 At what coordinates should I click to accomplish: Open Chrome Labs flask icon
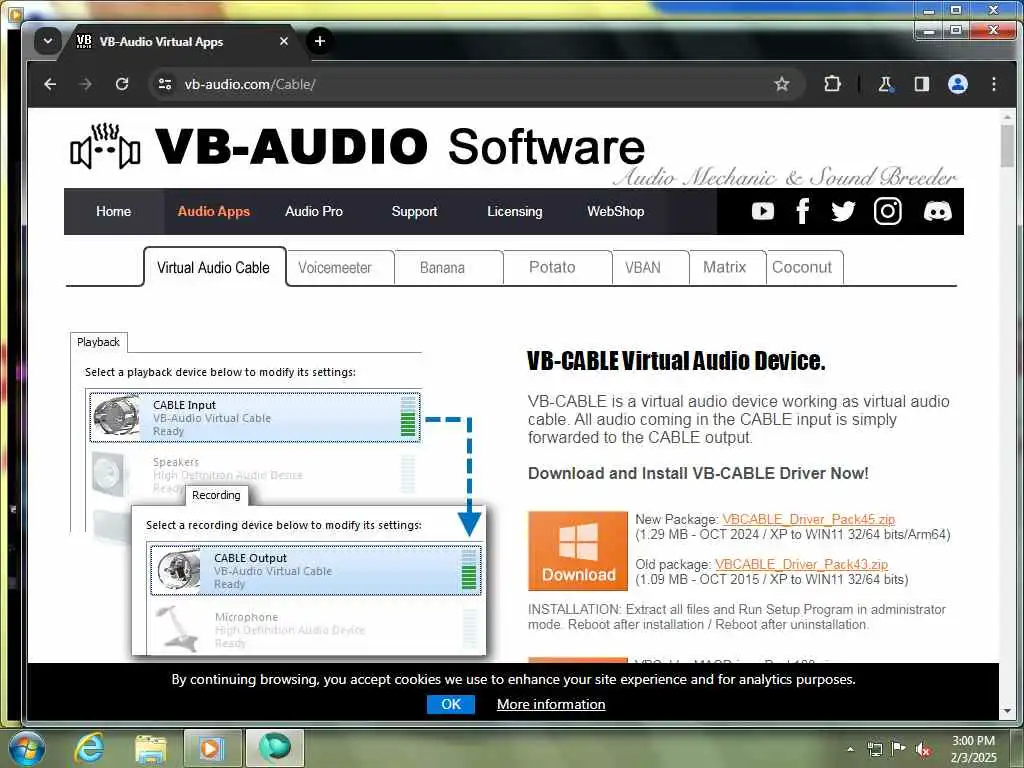pos(885,84)
